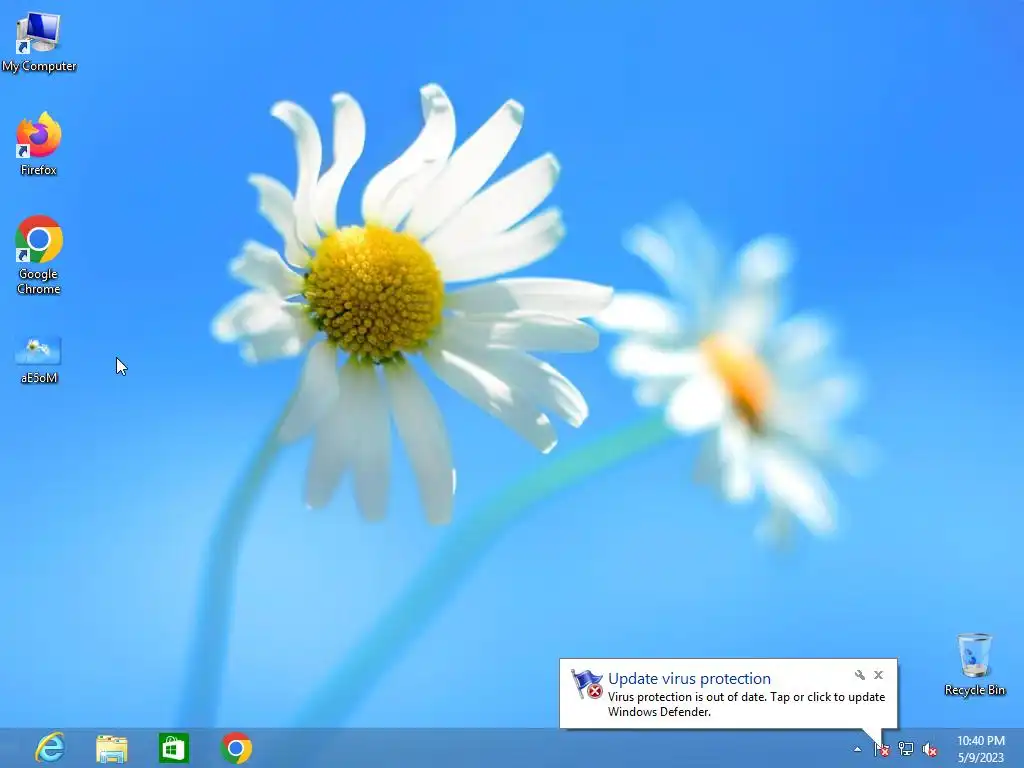Image resolution: width=1024 pixels, height=768 pixels.
Task: Select the Firefox desktop shortcut
Action: point(39,144)
